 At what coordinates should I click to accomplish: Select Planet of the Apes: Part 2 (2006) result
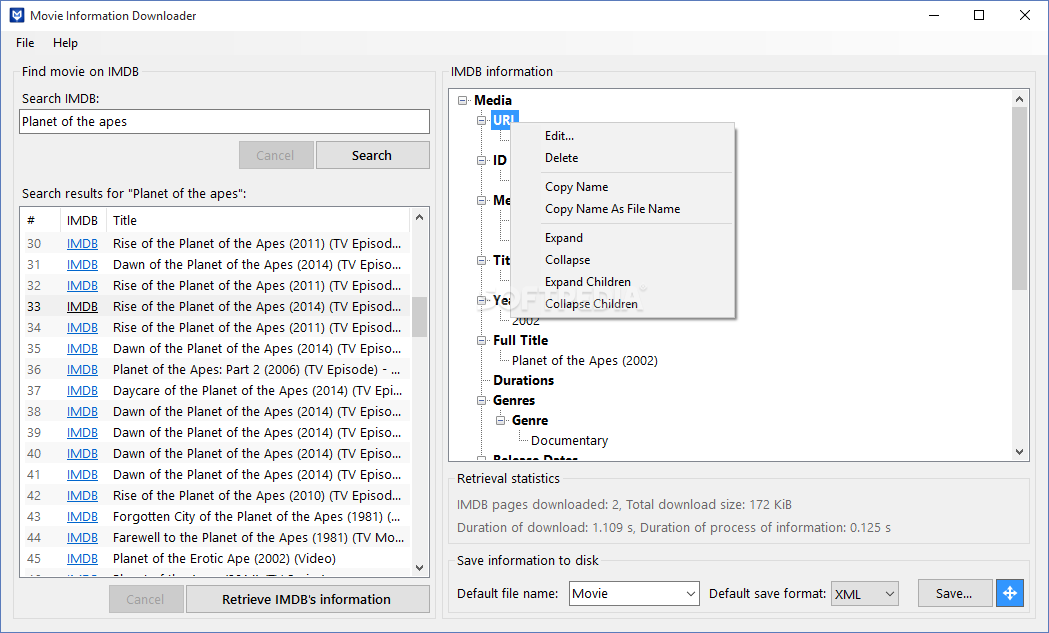pos(257,370)
